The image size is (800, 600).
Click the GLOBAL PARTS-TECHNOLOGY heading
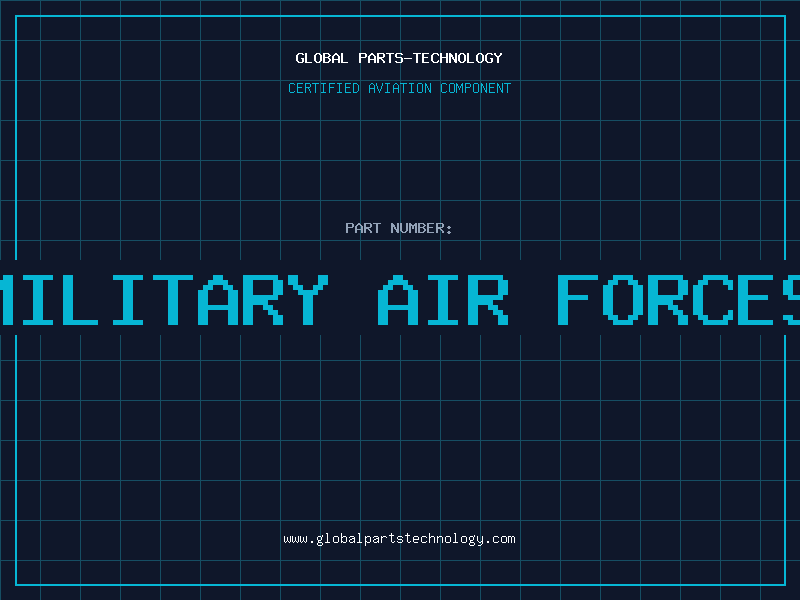click(399, 58)
